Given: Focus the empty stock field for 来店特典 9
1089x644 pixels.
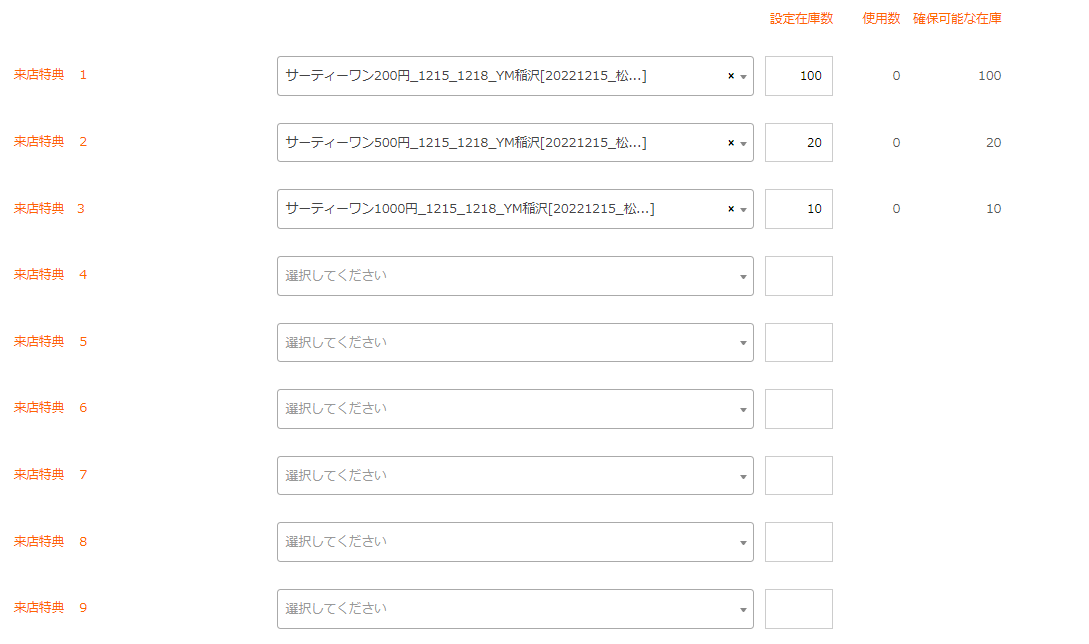Looking at the screenshot, I should (x=798, y=608).
